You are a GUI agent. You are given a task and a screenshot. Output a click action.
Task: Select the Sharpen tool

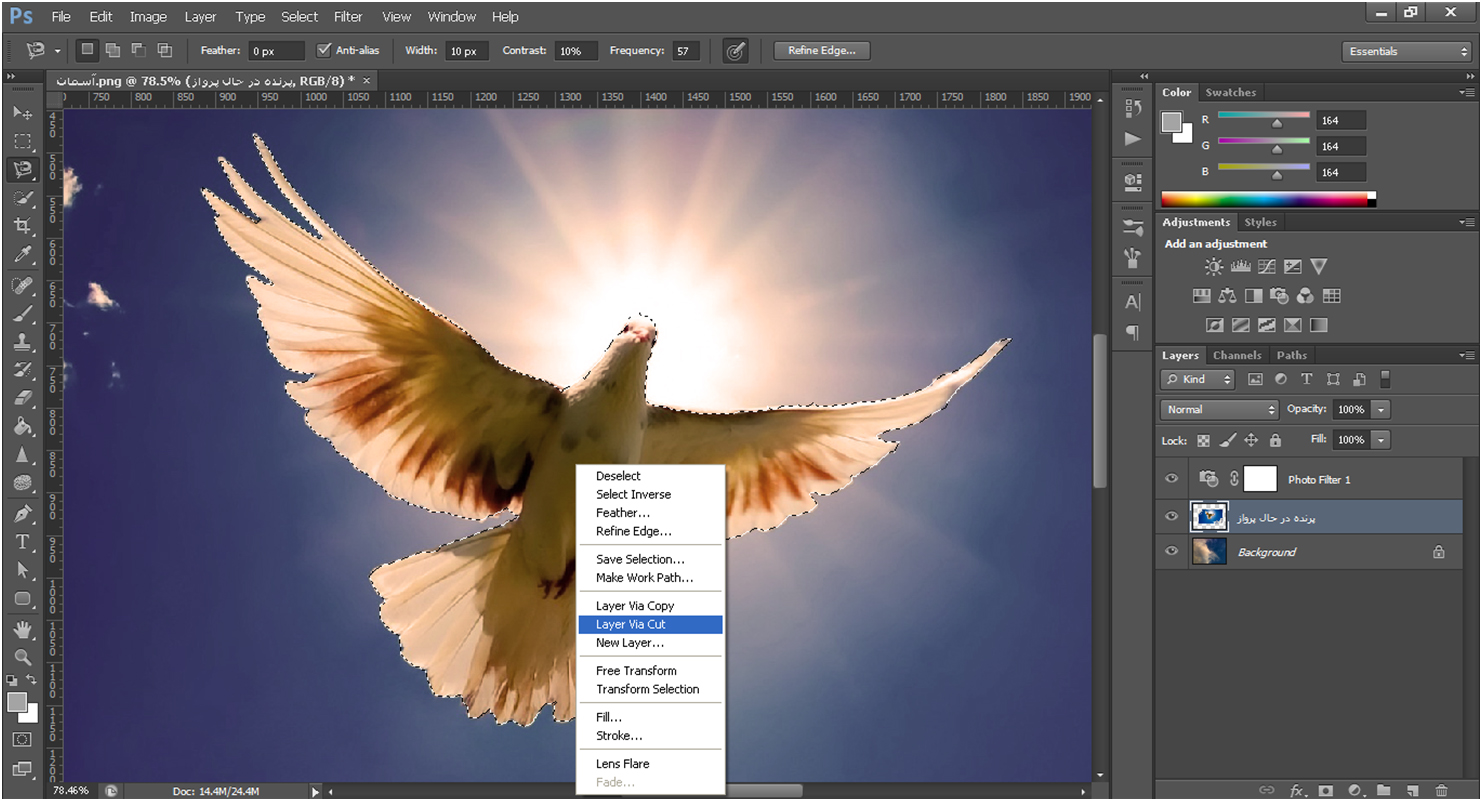click(22, 455)
